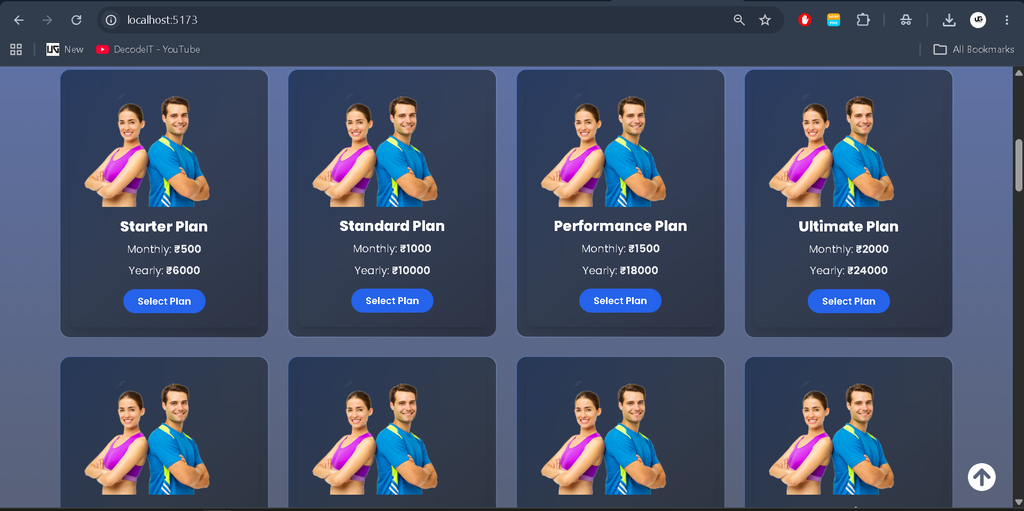The image size is (1024, 511).
Task: Click the Monthly ₹1500 price text
Action: (620, 248)
